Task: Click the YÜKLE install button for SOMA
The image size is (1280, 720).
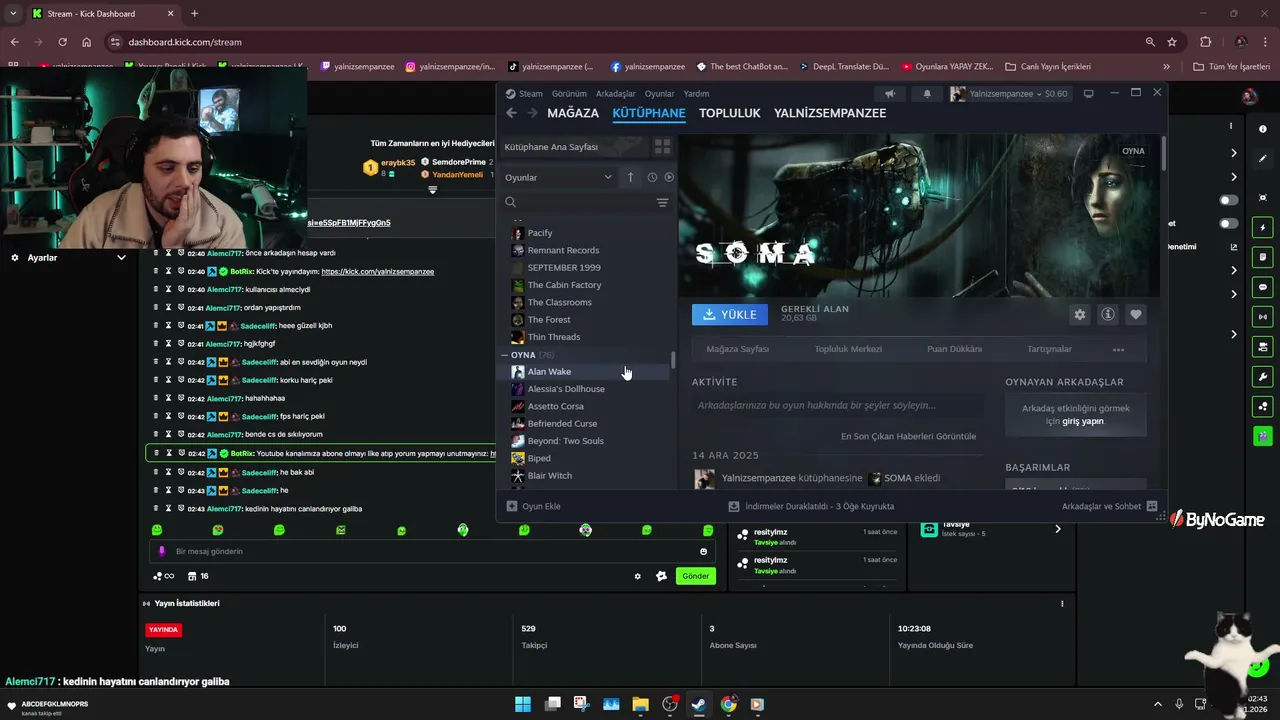Action: tap(730, 314)
